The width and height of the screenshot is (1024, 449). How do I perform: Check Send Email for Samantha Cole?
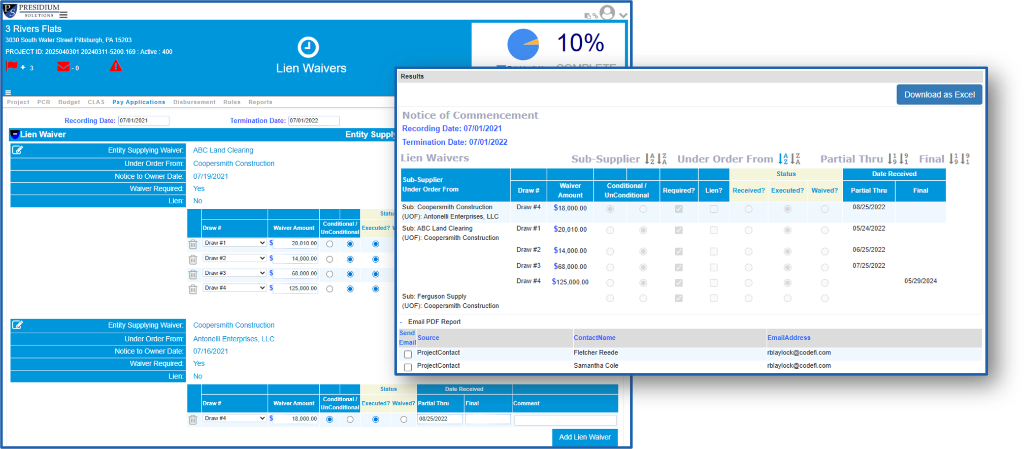pos(407,368)
